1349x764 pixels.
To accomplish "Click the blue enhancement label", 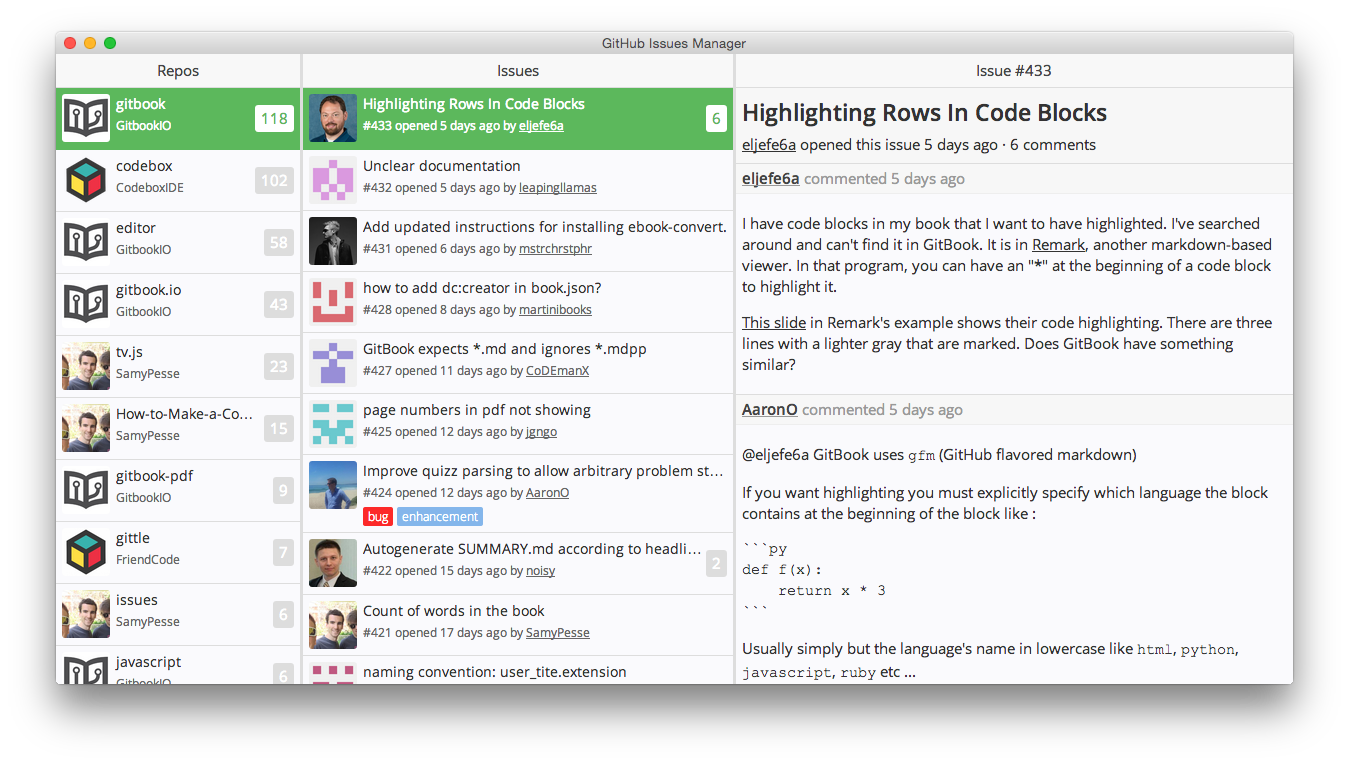I will click(x=440, y=517).
